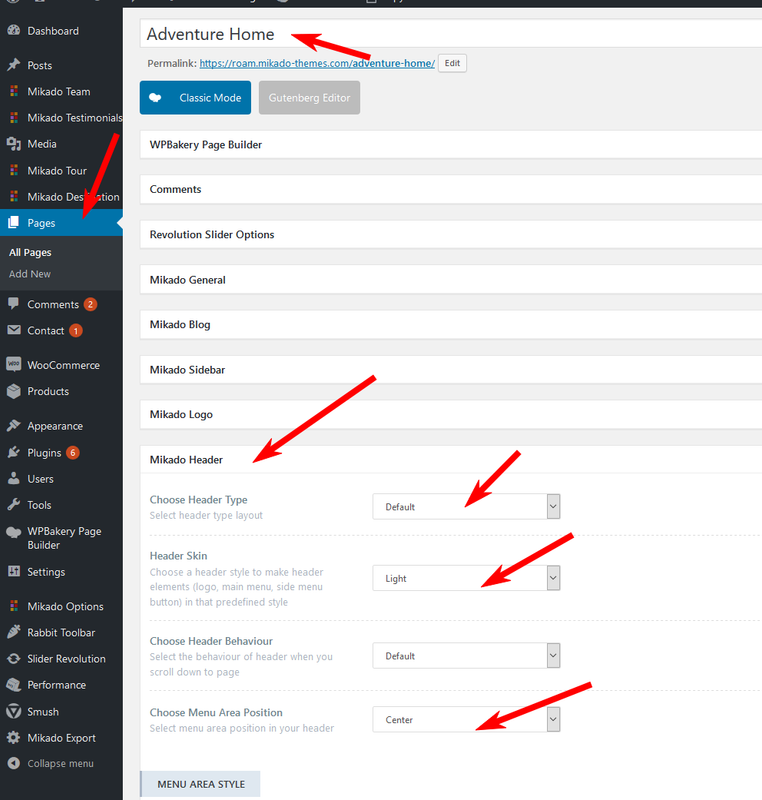The height and width of the screenshot is (800, 762).
Task: Click the Products box icon
Action: point(14,391)
